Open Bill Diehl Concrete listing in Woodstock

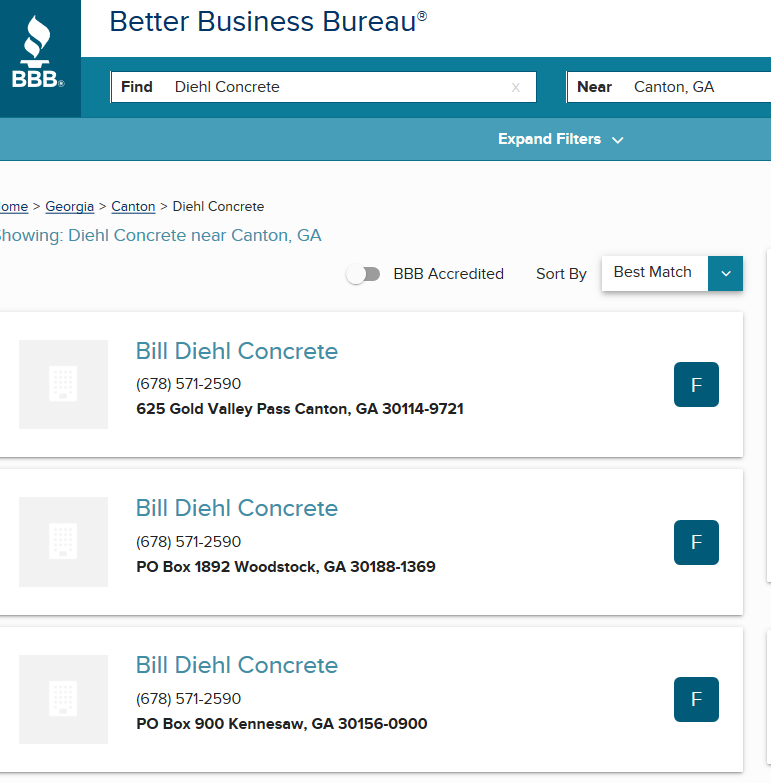tap(237, 508)
